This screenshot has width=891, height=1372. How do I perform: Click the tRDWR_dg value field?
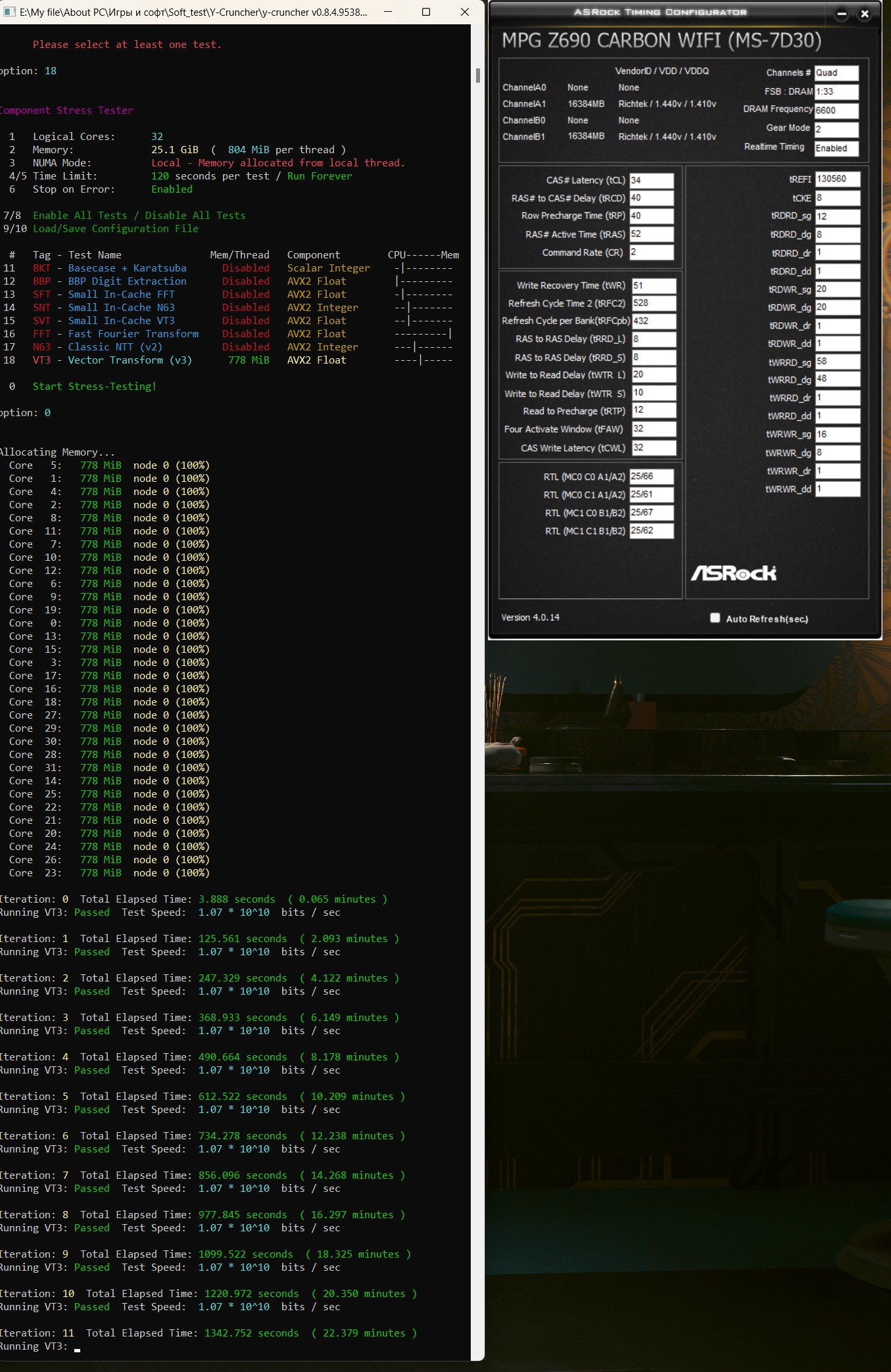point(838,307)
